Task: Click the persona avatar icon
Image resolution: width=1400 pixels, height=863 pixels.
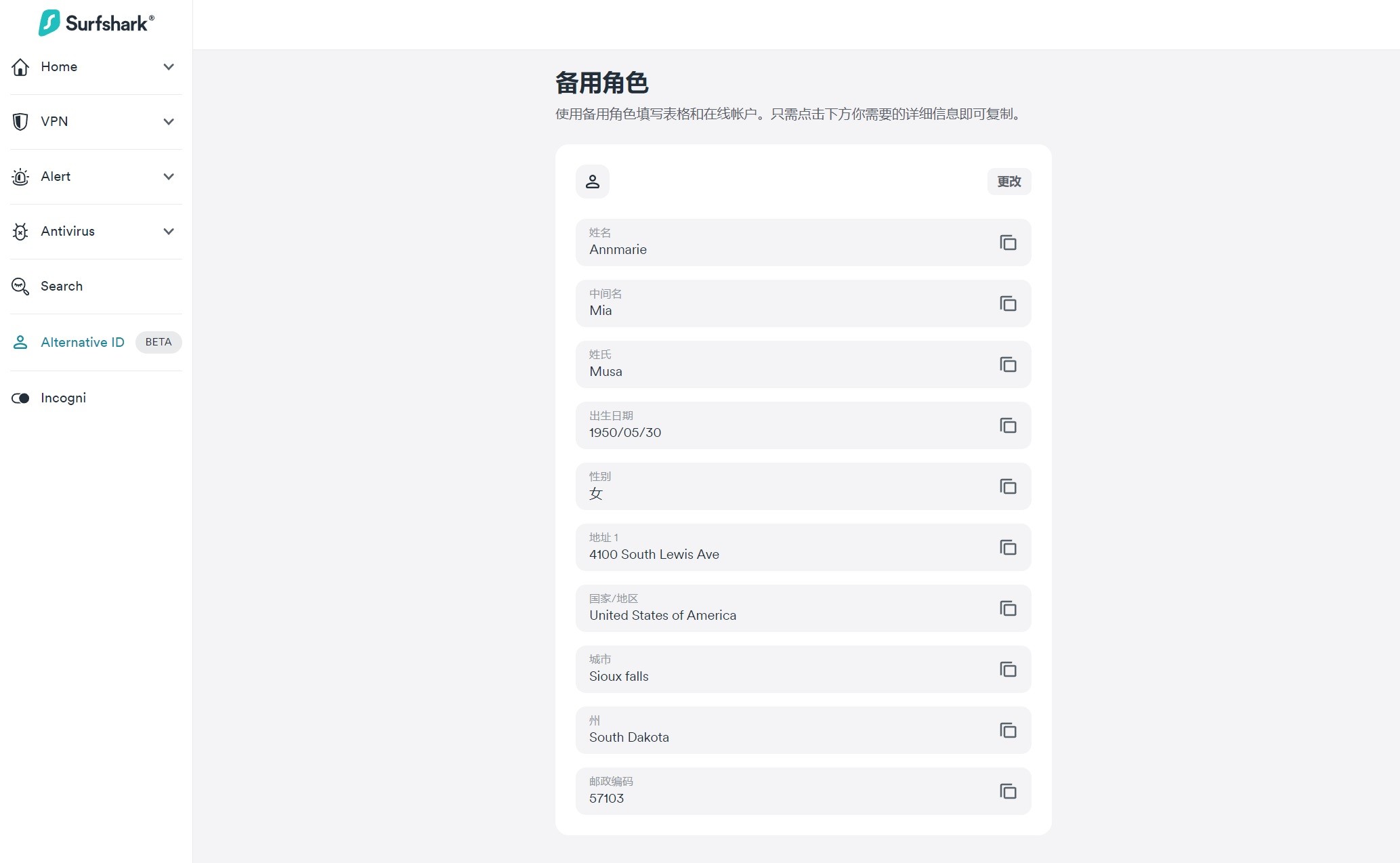Action: click(593, 182)
